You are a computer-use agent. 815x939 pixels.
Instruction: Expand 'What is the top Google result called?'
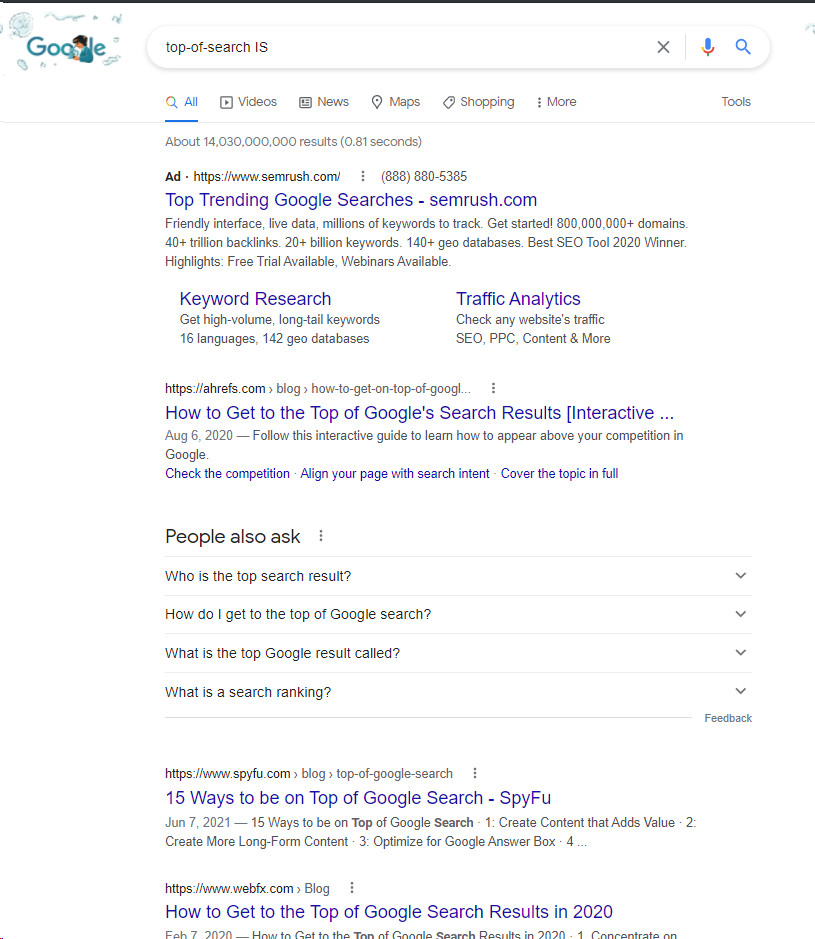(x=458, y=653)
